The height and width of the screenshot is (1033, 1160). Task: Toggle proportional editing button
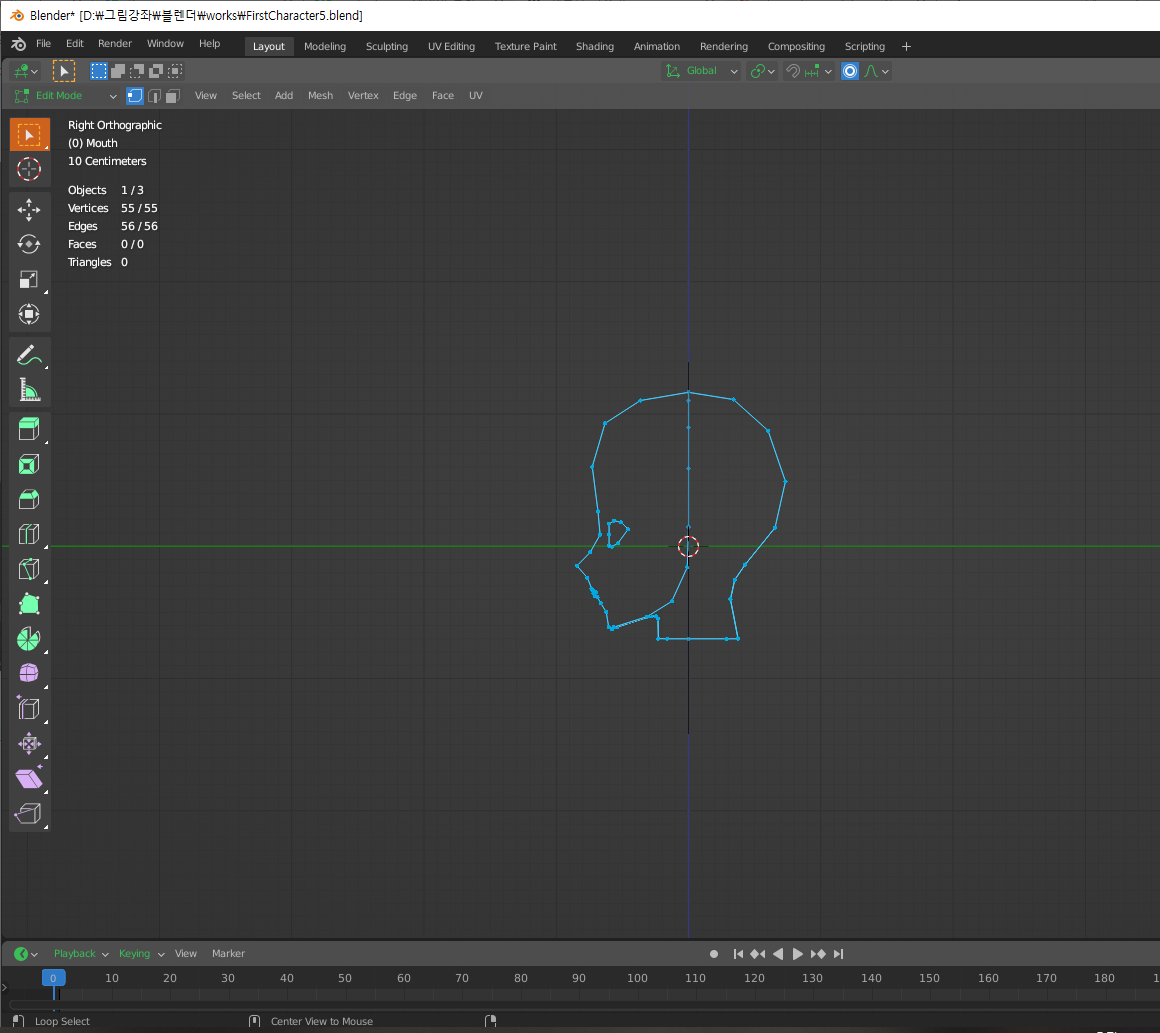[x=850, y=71]
